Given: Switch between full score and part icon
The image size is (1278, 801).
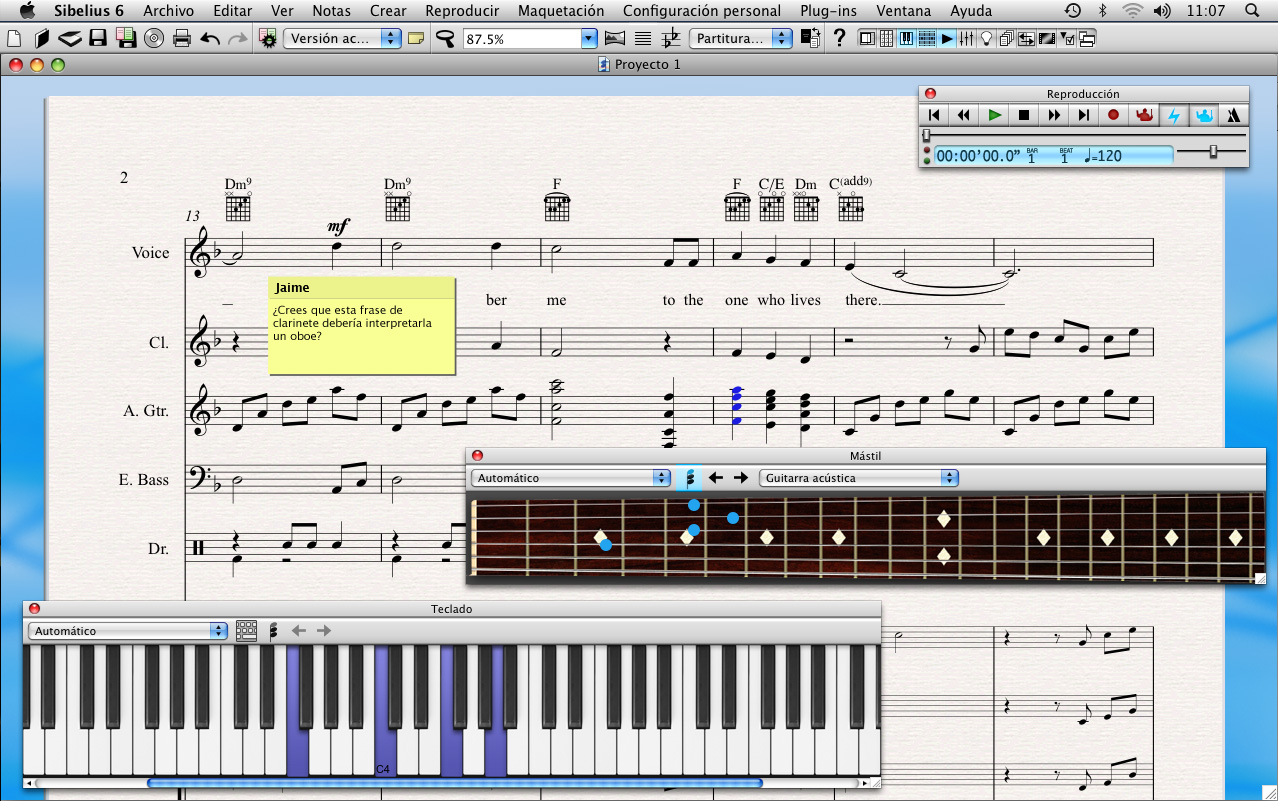Looking at the screenshot, I should [810, 39].
